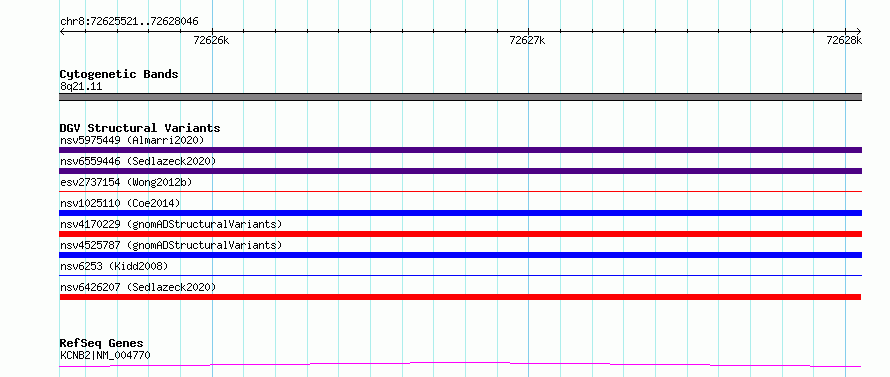Open variant nsv6559446 (Sedlazeck2020) label
This screenshot has width=890, height=377.
click(x=138, y=161)
